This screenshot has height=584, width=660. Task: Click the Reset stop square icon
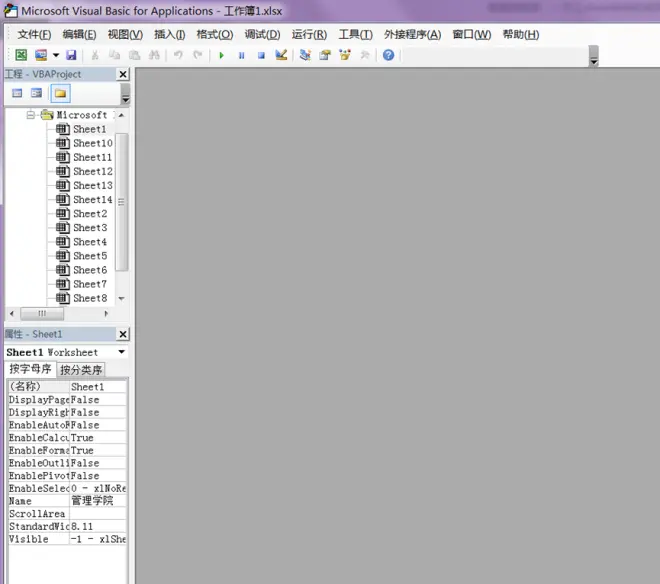point(261,55)
